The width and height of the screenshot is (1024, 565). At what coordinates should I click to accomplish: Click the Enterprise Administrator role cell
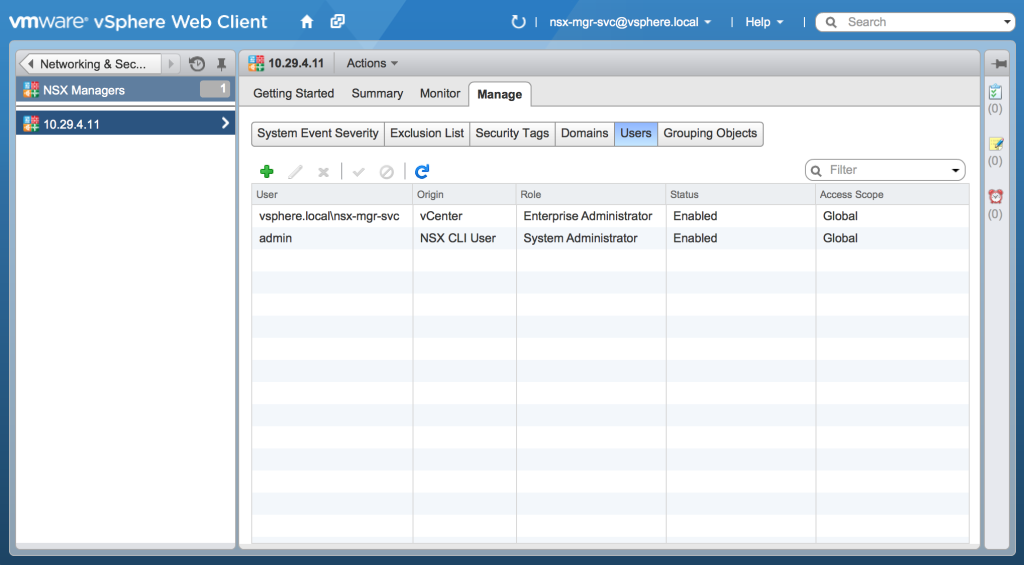click(591, 216)
